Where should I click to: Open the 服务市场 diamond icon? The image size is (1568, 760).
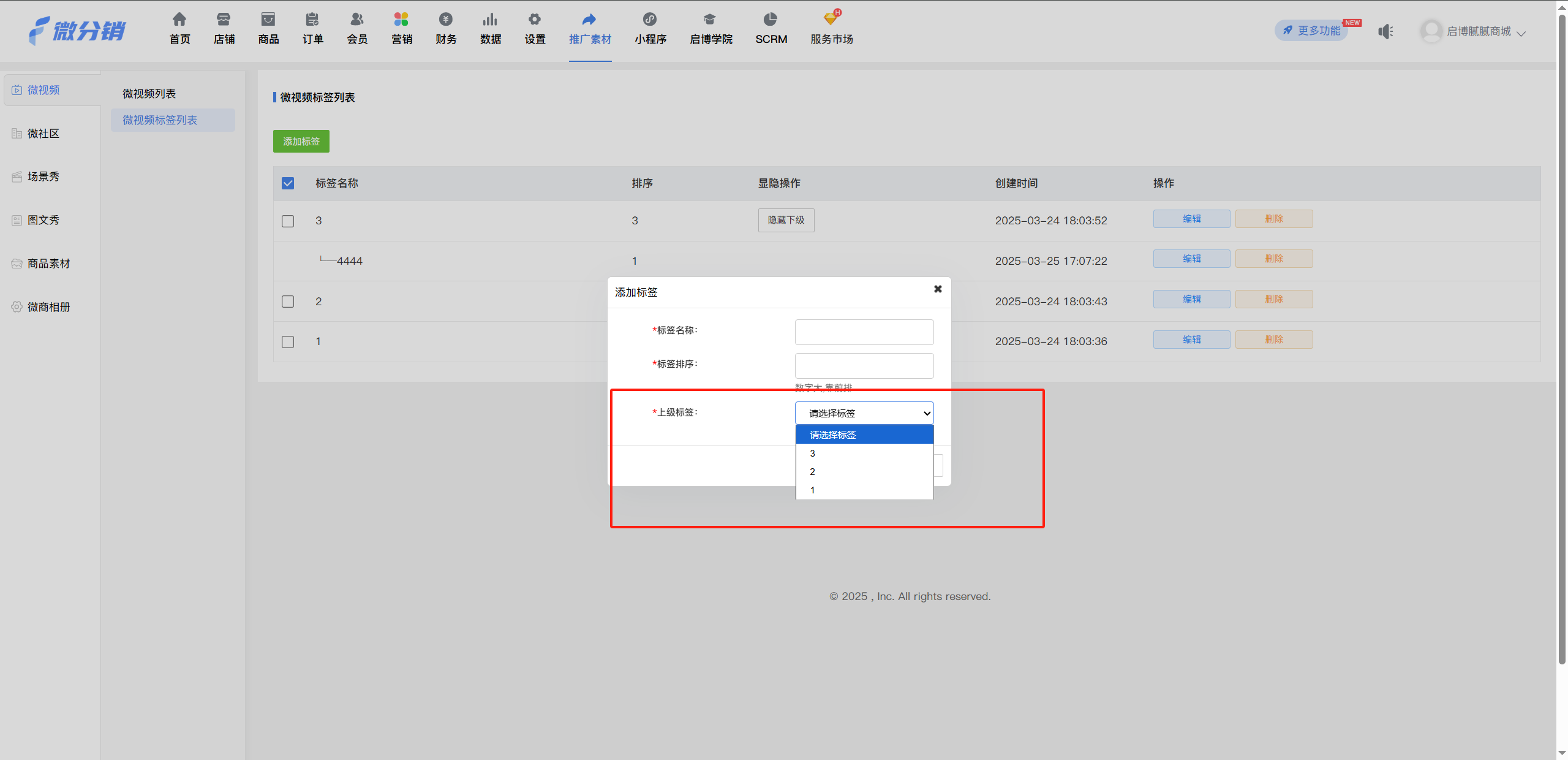point(832,18)
